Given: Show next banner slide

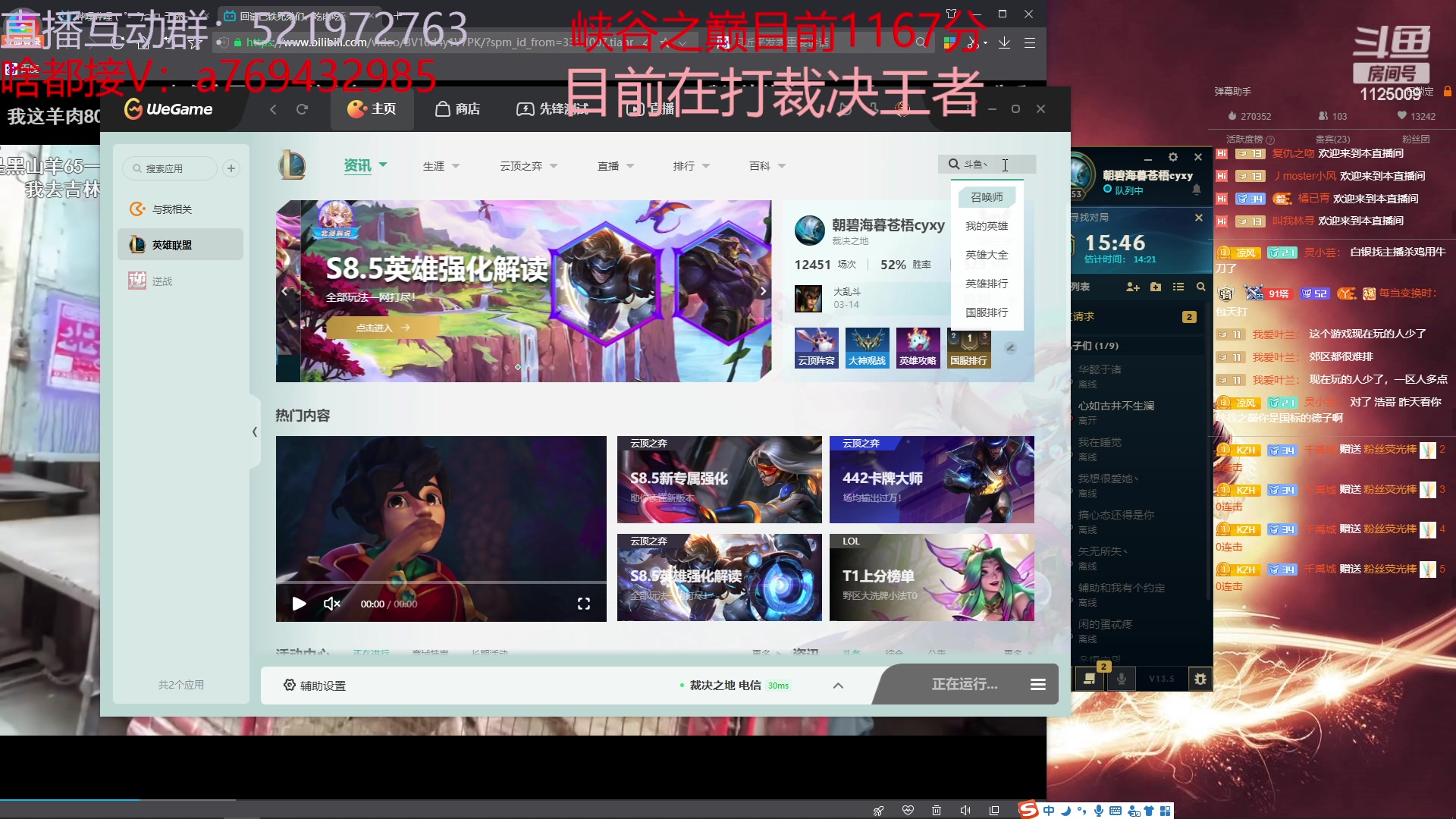Looking at the screenshot, I should [x=763, y=290].
